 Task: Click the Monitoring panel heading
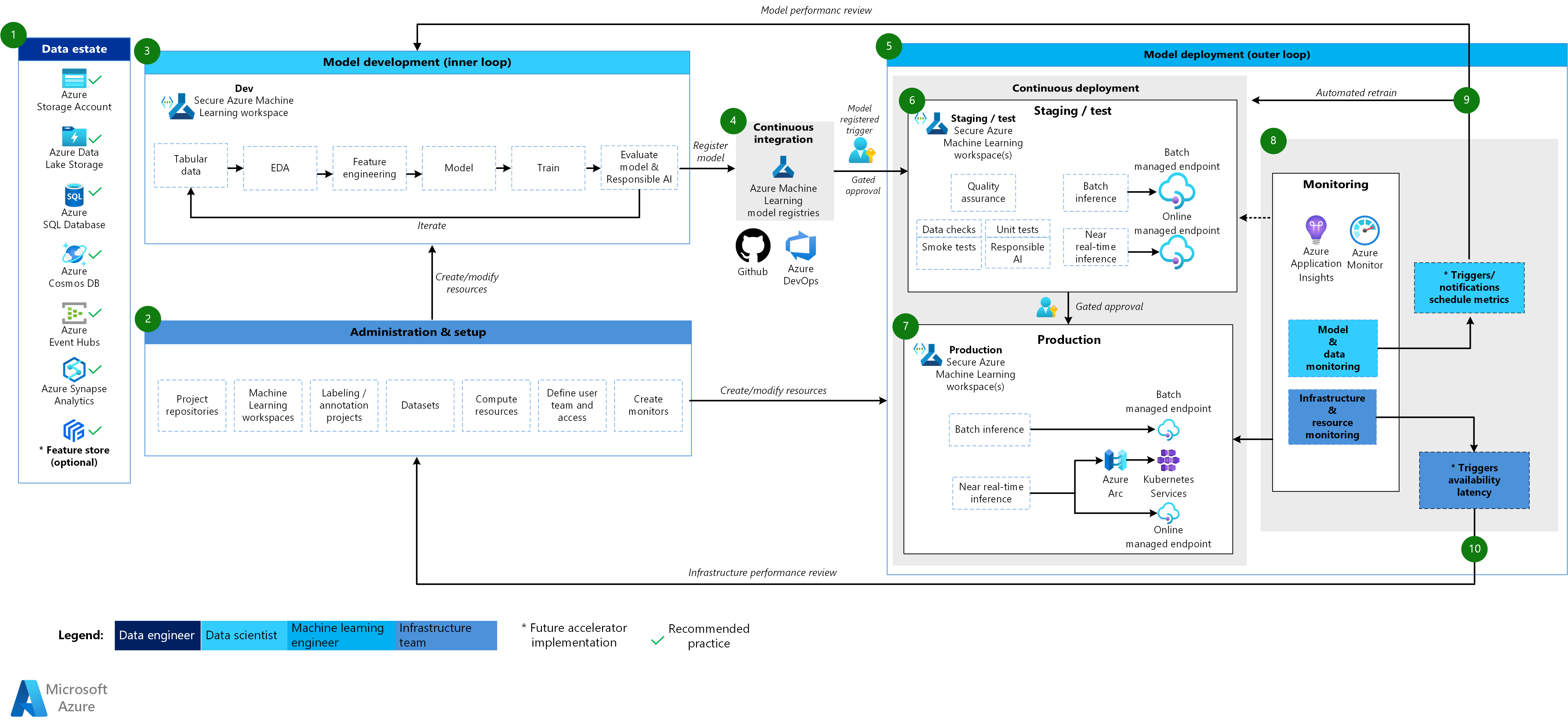click(1335, 184)
